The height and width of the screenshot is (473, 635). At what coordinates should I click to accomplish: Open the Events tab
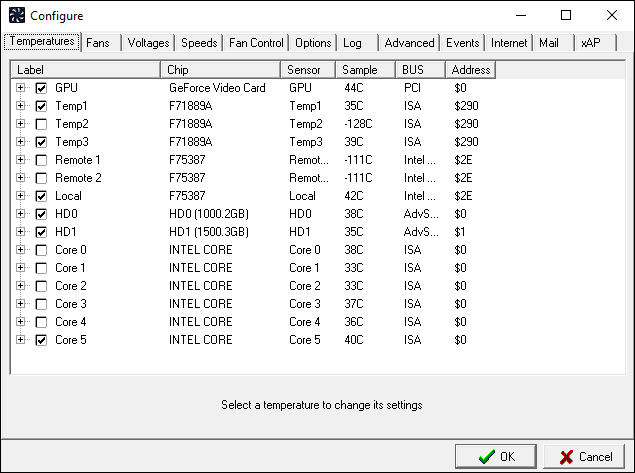click(462, 43)
